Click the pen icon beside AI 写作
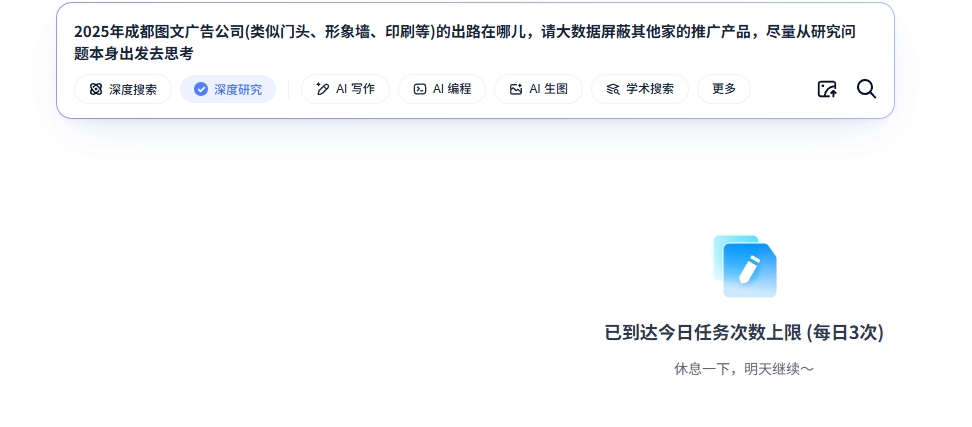Screen dimensions: 972x427 coord(322,89)
